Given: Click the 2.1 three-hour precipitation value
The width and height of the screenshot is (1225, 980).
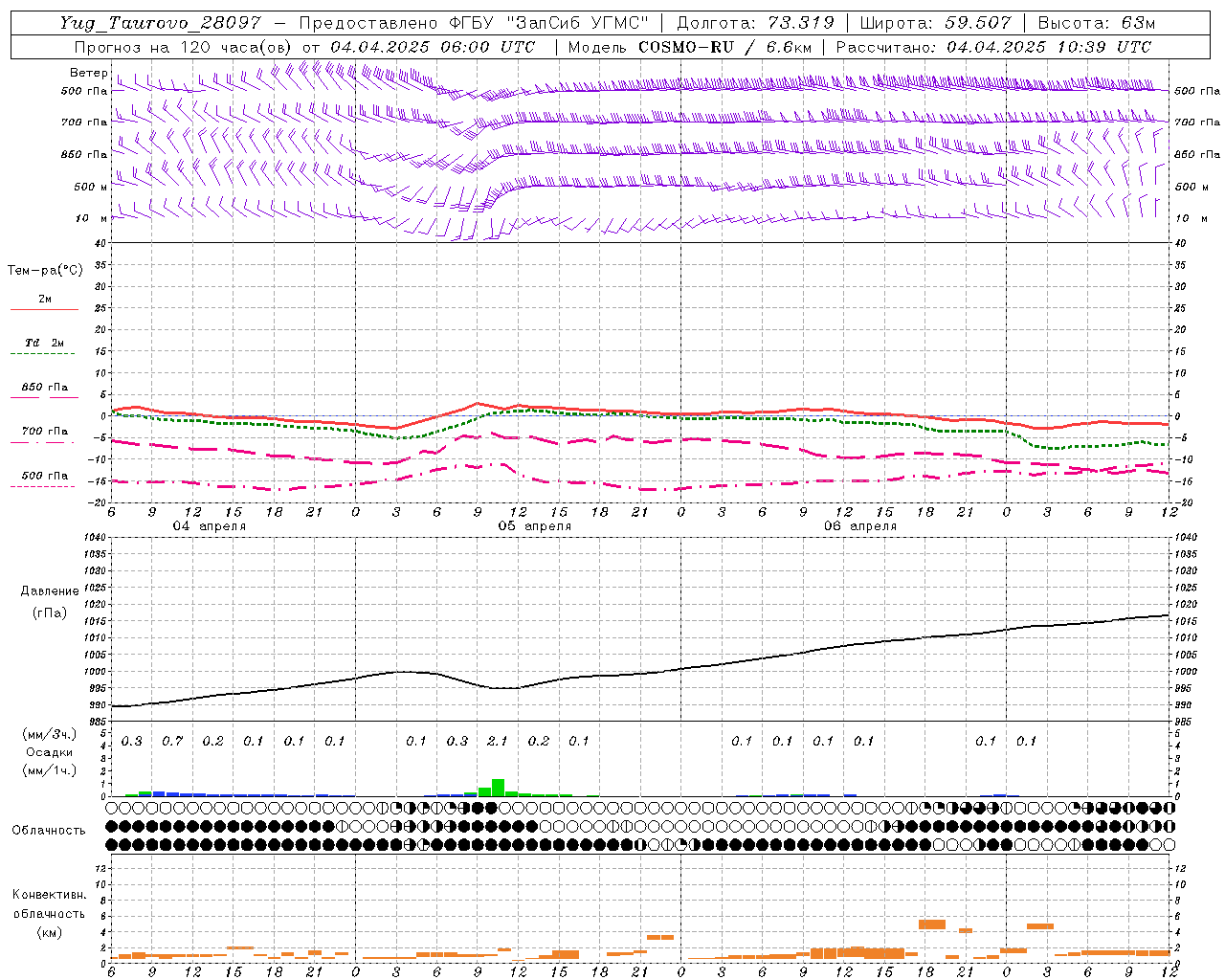Looking at the screenshot, I should point(498,742).
